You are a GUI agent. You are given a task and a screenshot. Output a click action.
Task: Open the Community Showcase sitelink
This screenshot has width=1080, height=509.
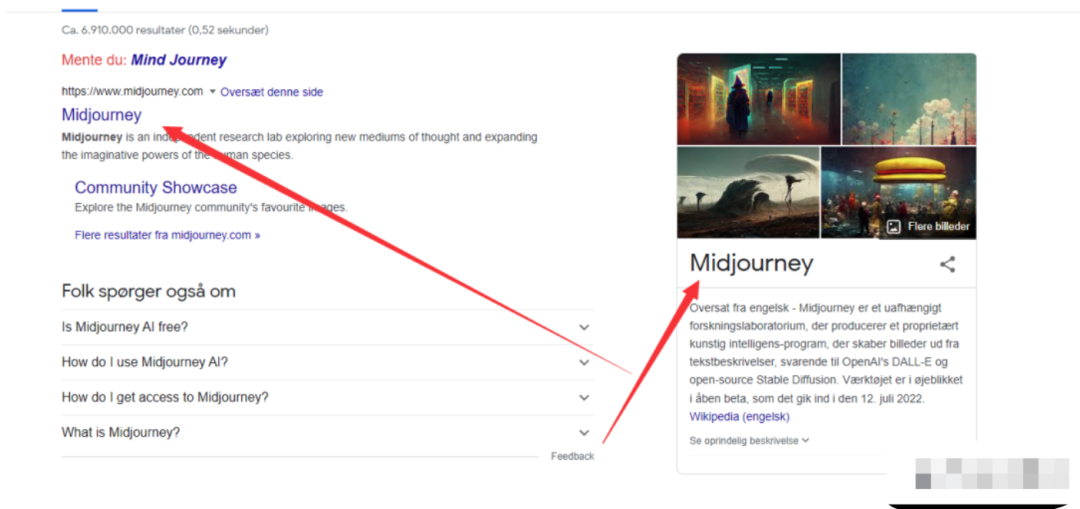(x=156, y=187)
